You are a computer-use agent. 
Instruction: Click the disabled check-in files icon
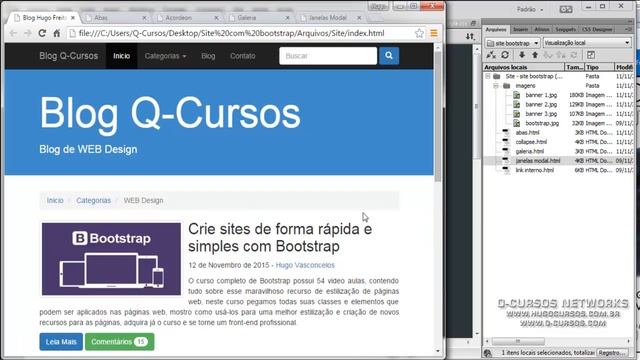(x=561, y=55)
